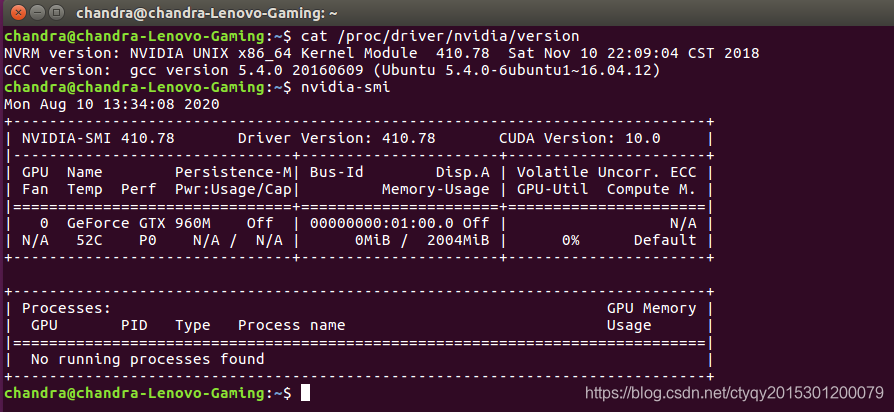Click the 'Process name' column header
Viewport: 894px width, 412px height.
(x=291, y=325)
